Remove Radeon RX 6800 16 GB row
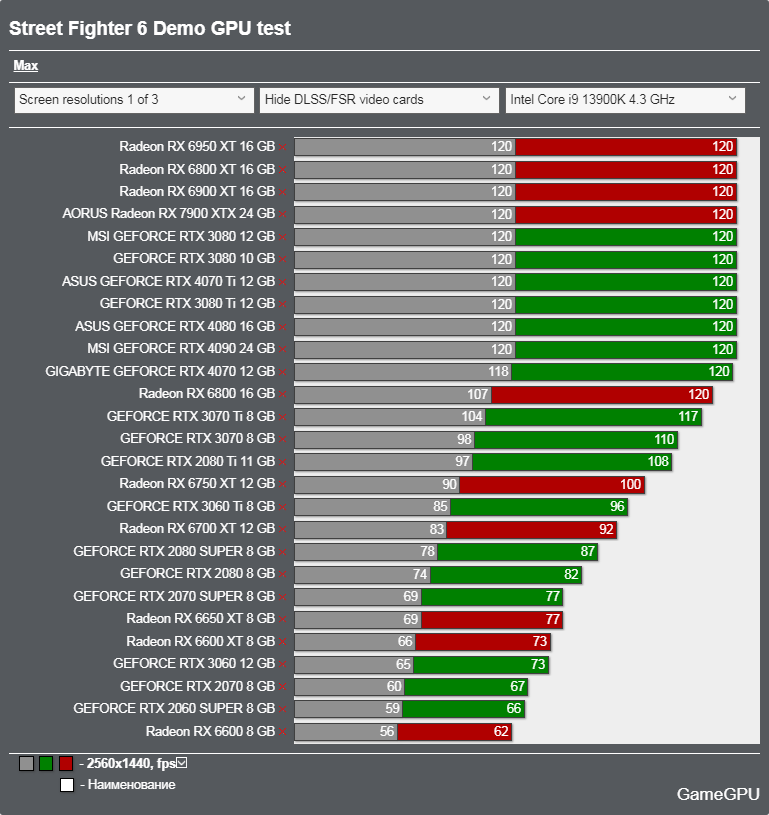Screen dimensions: 769x815 click(x=282, y=394)
